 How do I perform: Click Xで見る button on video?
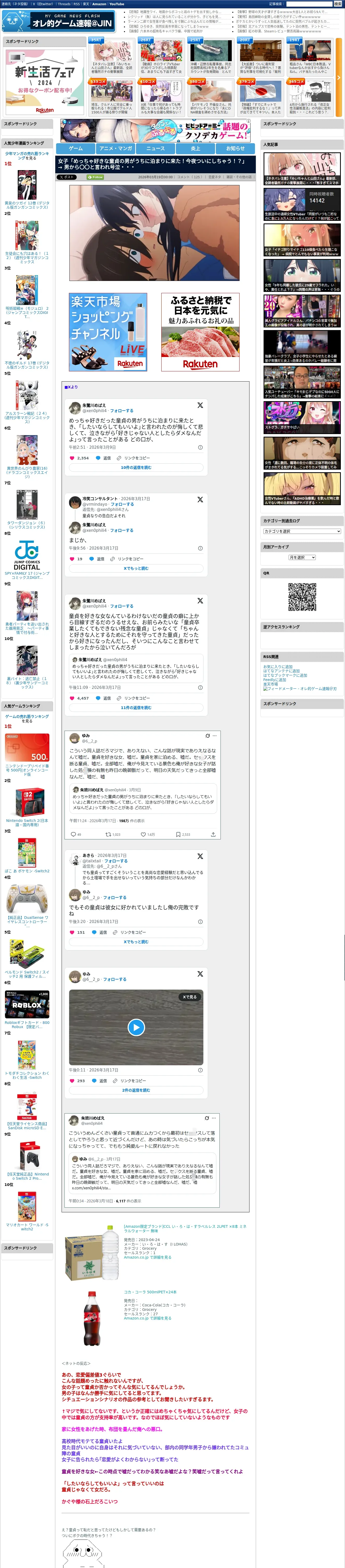click(189, 997)
